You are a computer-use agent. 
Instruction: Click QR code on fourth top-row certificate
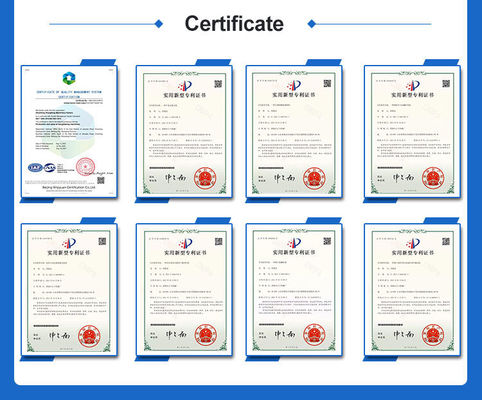pos(446,84)
